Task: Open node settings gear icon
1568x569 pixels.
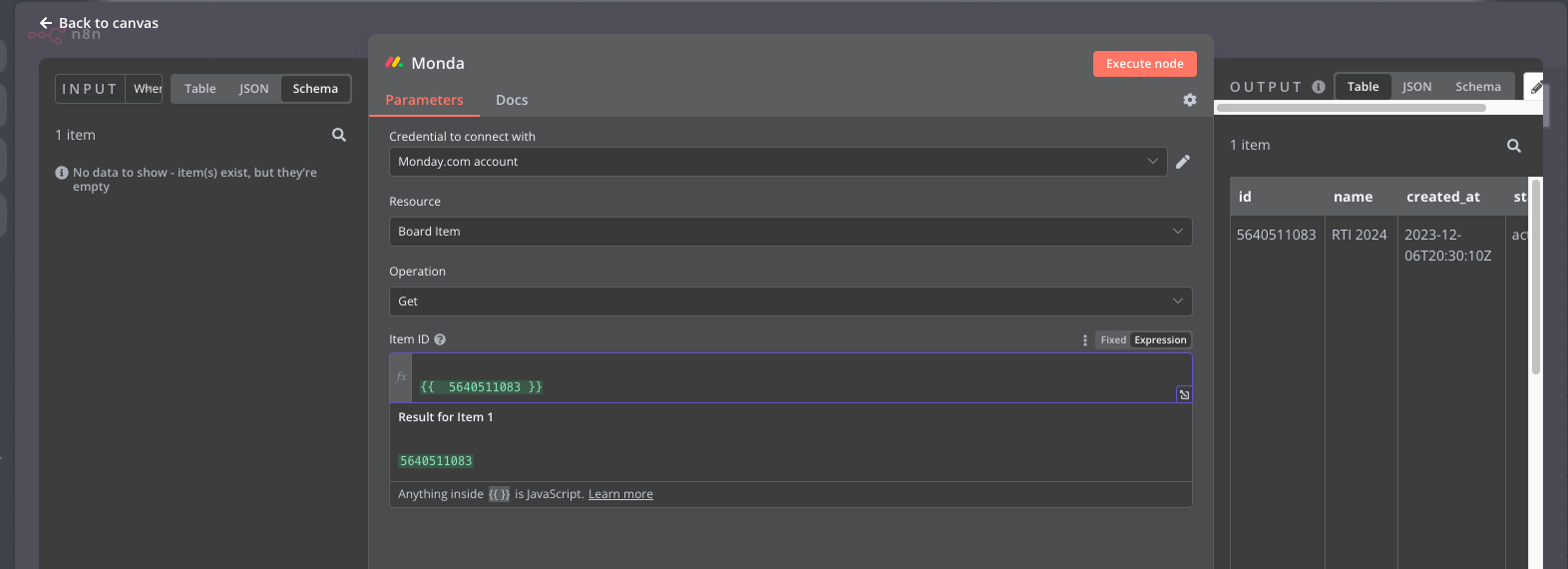Action: [x=1189, y=100]
